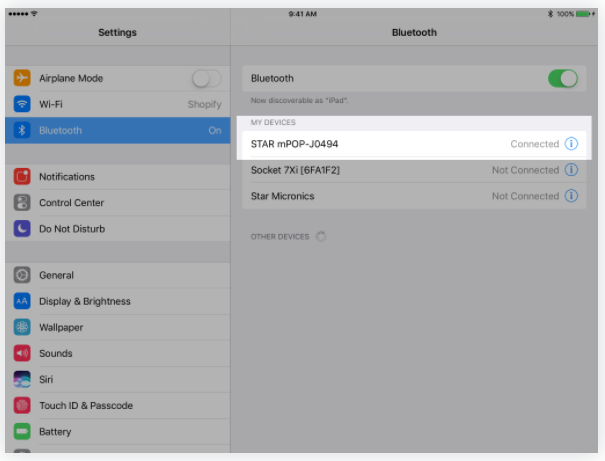Image resolution: width=605 pixels, height=461 pixels.
Task: Connect to Star Micronics device
Action: pos(414,196)
